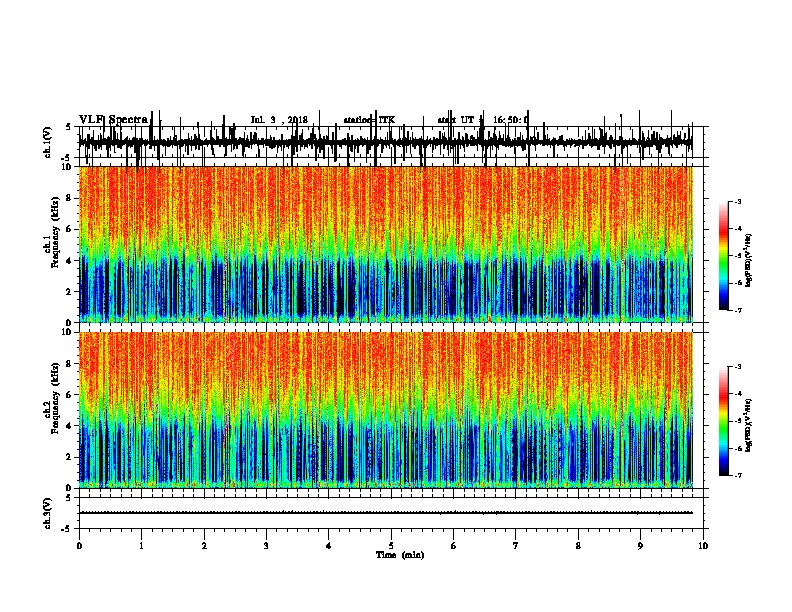Click time axis tick label "7"

[516, 546]
